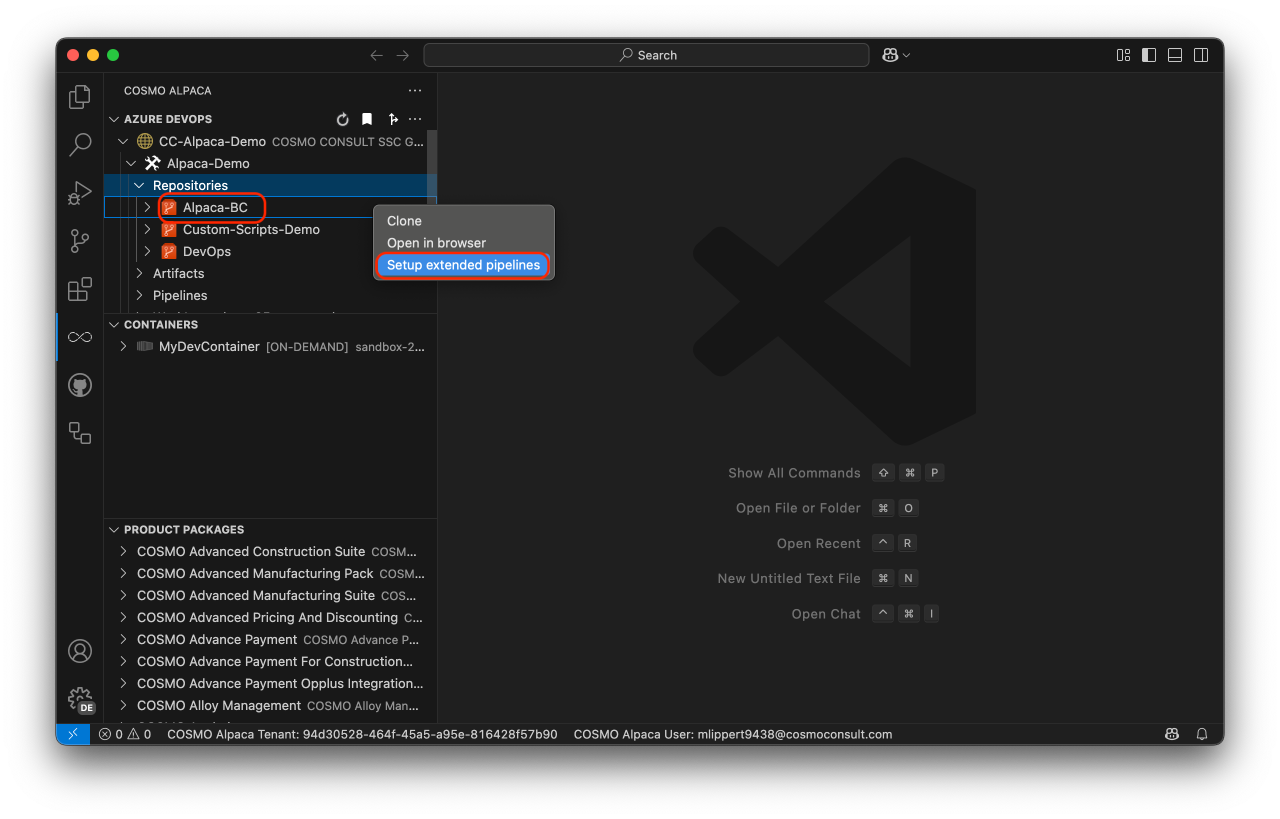Click the bookmark icon in Azure DevOps header
The height and width of the screenshot is (819, 1280).
[367, 119]
